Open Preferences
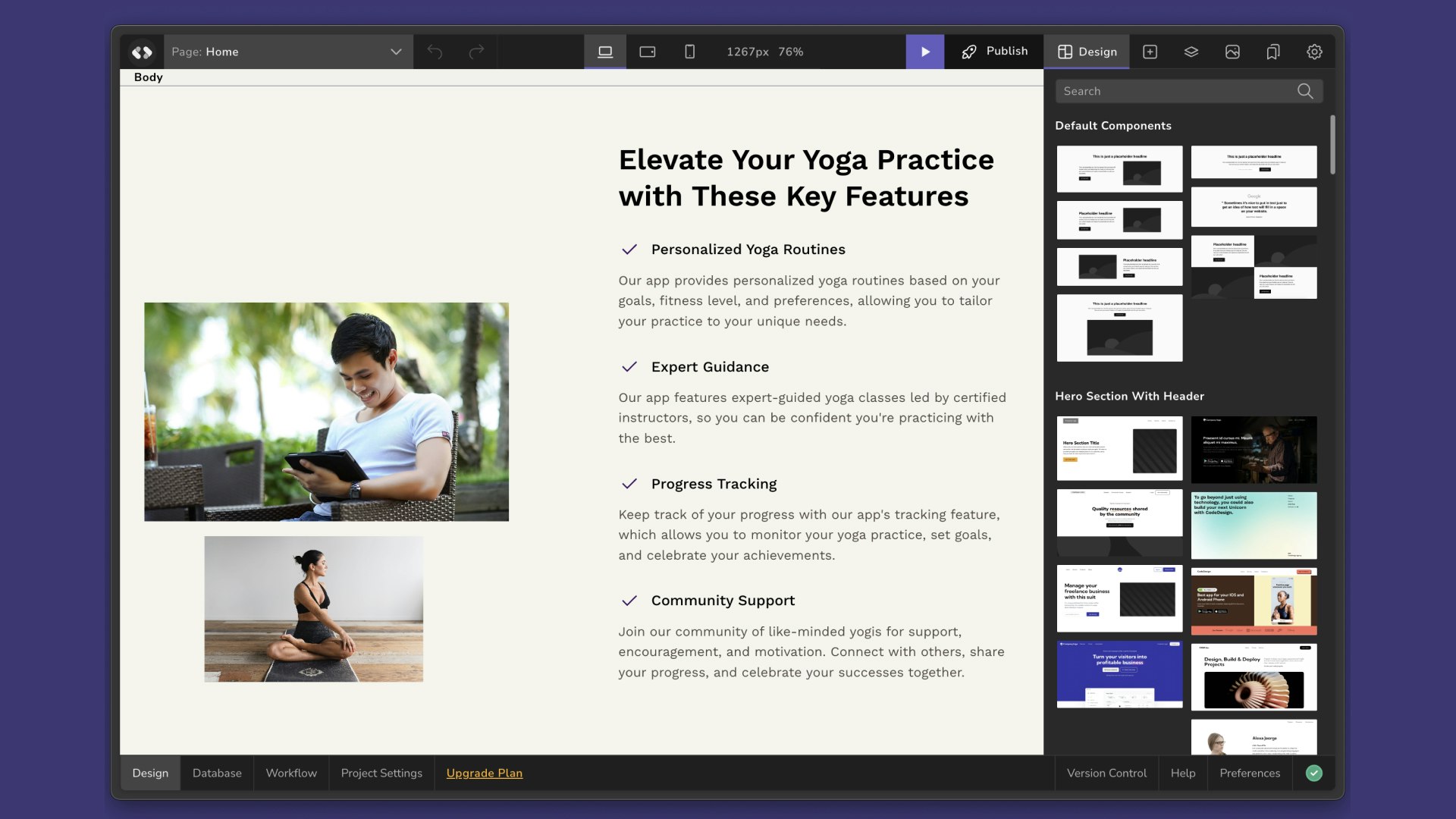The image size is (1456, 819). (1250, 773)
